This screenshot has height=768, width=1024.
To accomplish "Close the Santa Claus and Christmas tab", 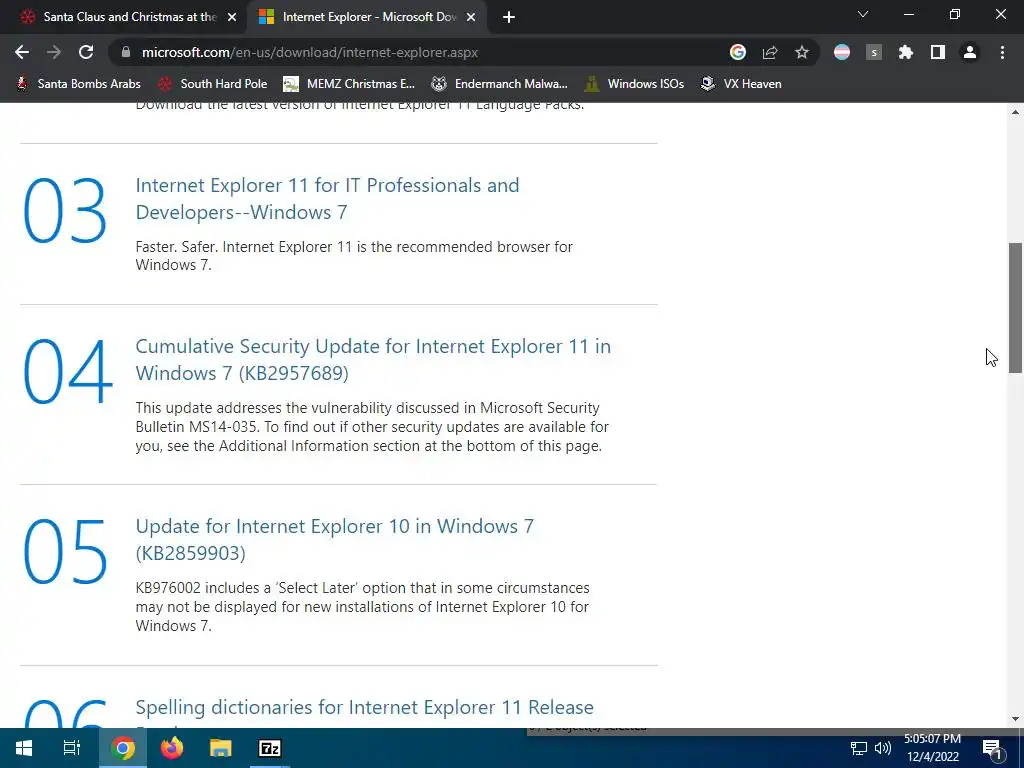I will click(232, 17).
